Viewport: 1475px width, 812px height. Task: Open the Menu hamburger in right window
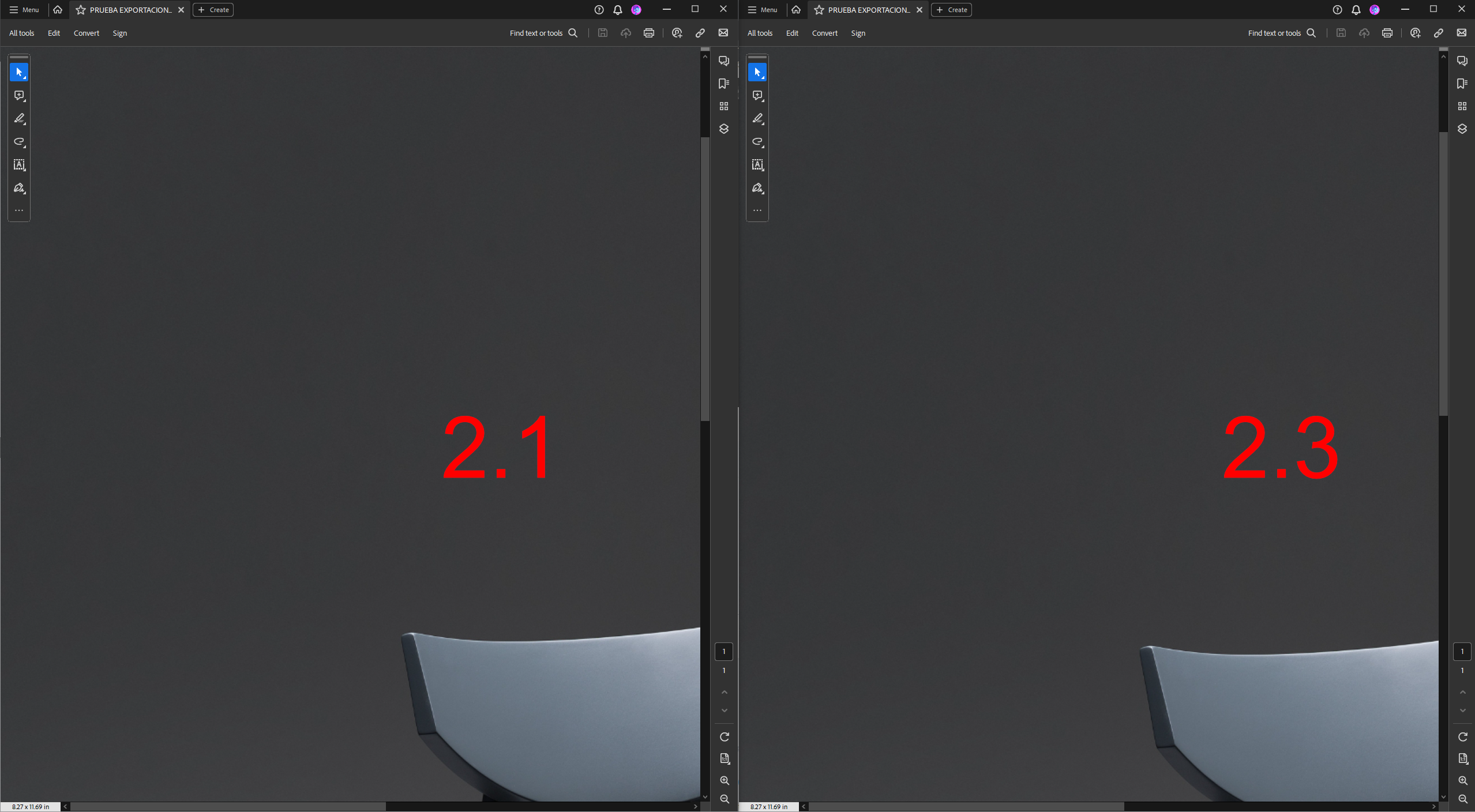coord(763,10)
